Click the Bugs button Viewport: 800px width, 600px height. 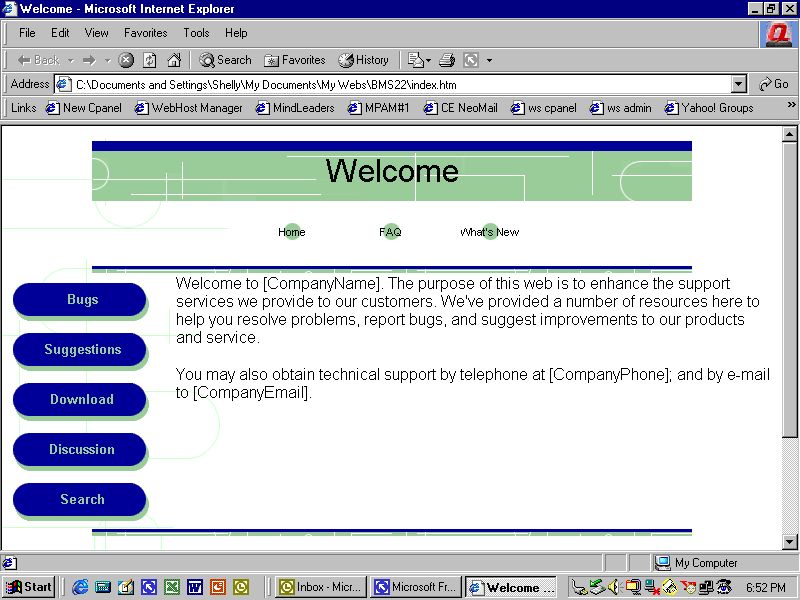80,300
